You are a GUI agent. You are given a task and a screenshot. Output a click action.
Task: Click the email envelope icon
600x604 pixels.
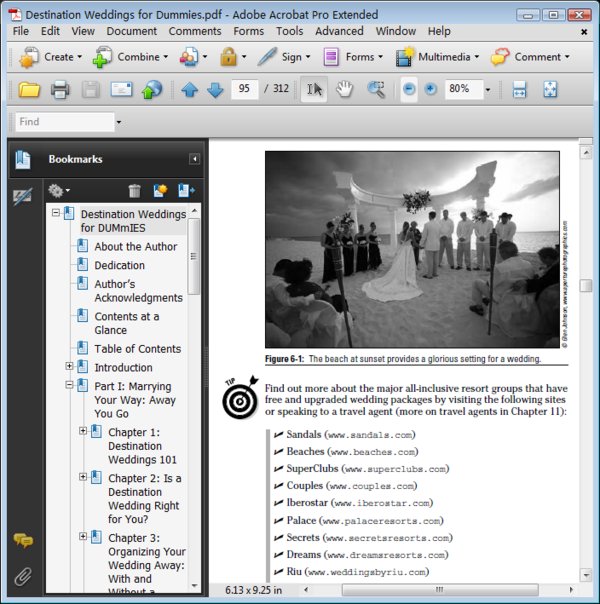pyautogui.click(x=121, y=89)
